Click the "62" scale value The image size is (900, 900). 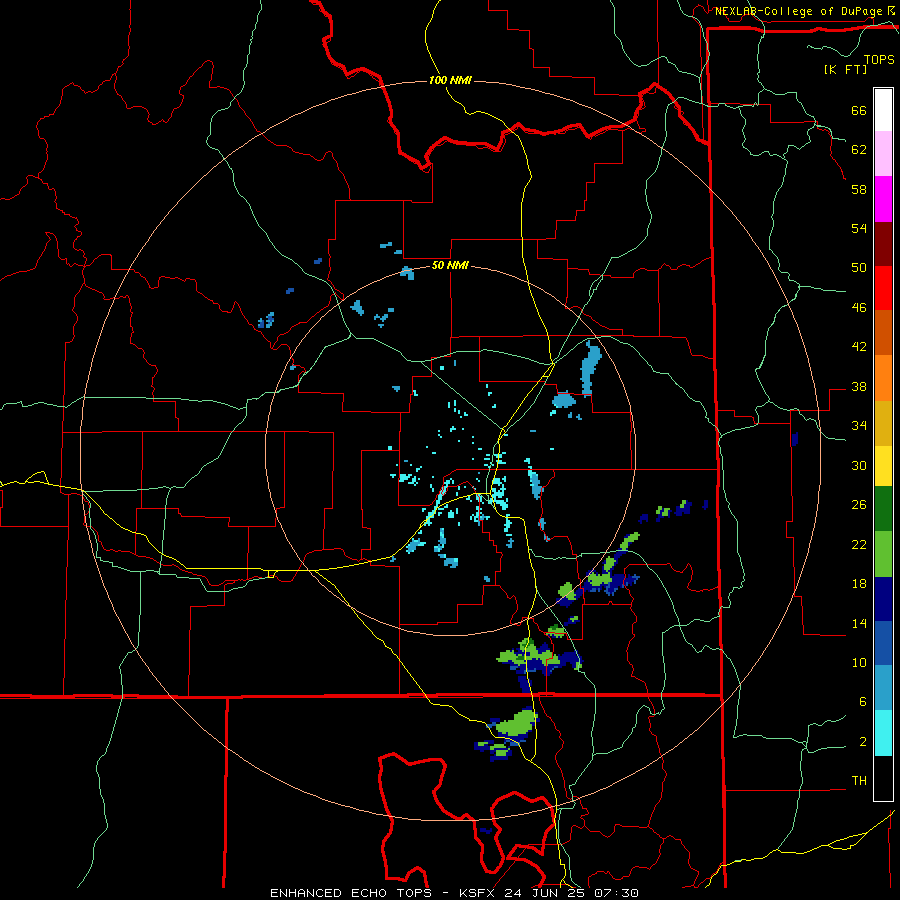(859, 149)
